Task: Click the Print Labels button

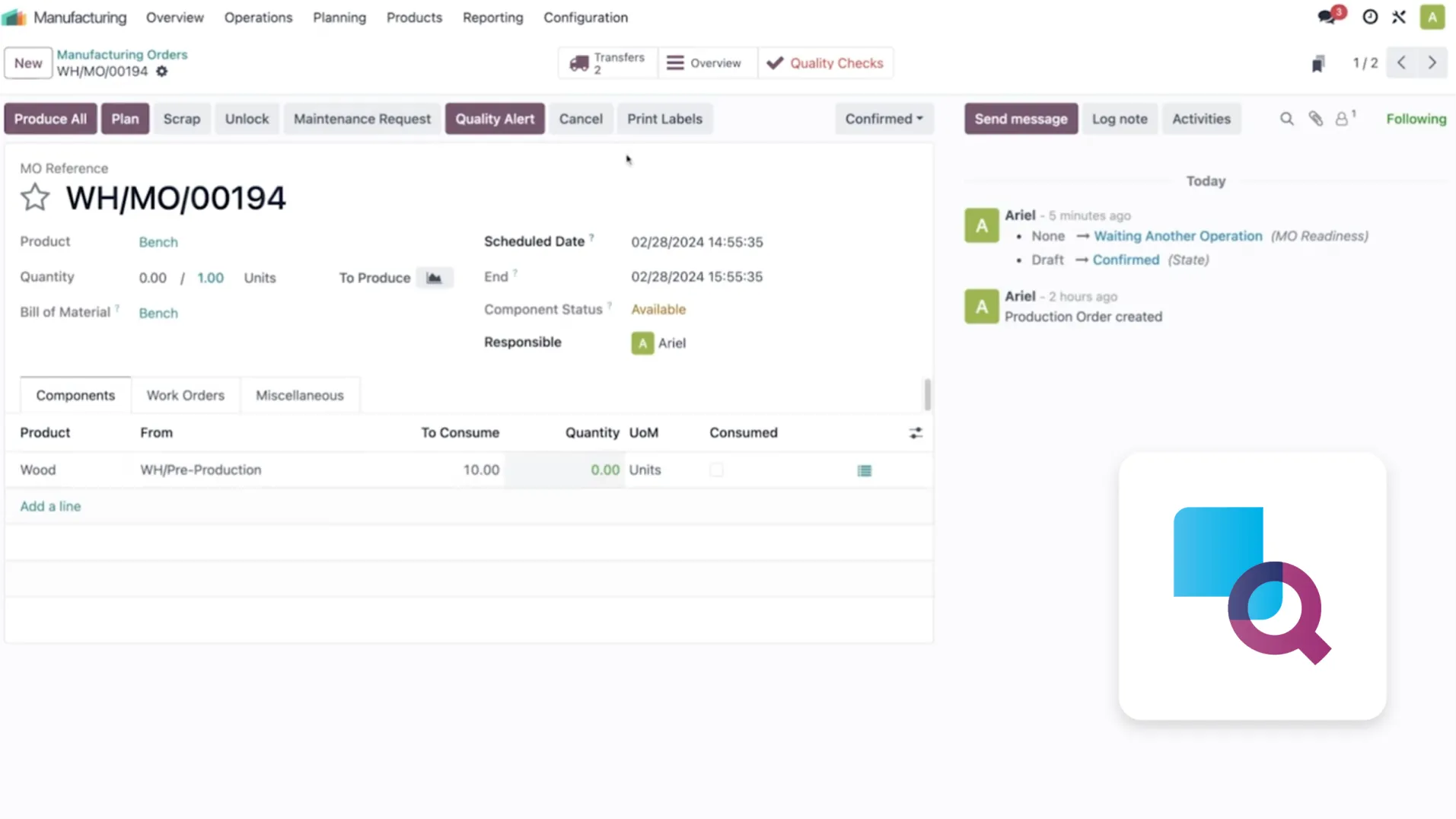Action: click(664, 119)
